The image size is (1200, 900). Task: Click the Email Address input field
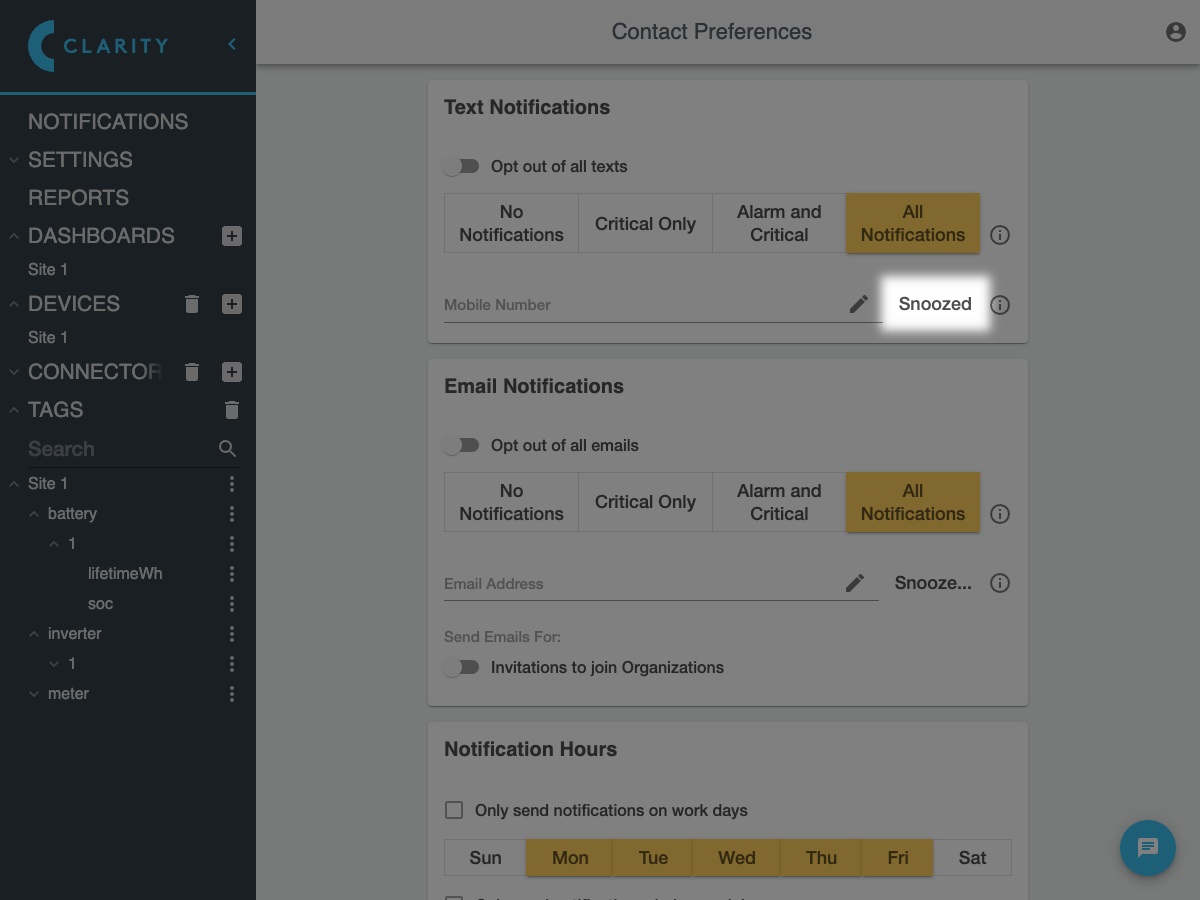click(640, 584)
